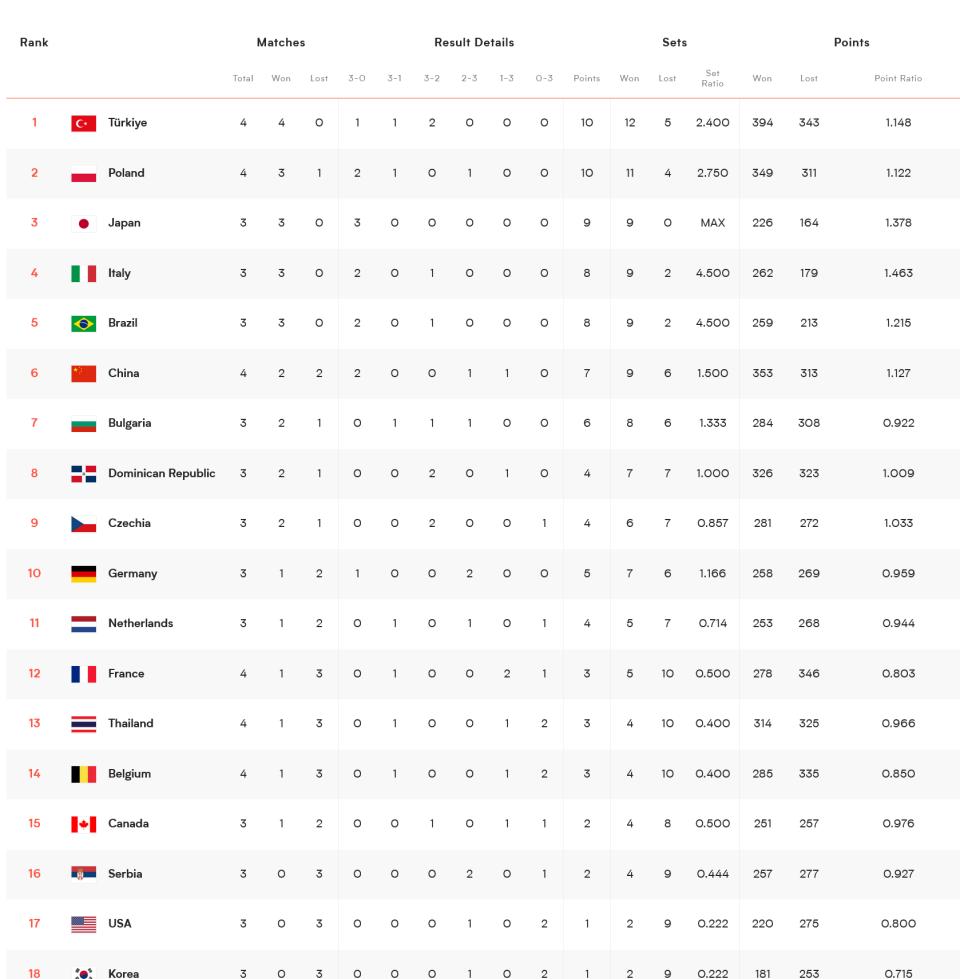Open the China team name link
Viewport: 960px width, 979px height.
pyautogui.click(x=124, y=373)
